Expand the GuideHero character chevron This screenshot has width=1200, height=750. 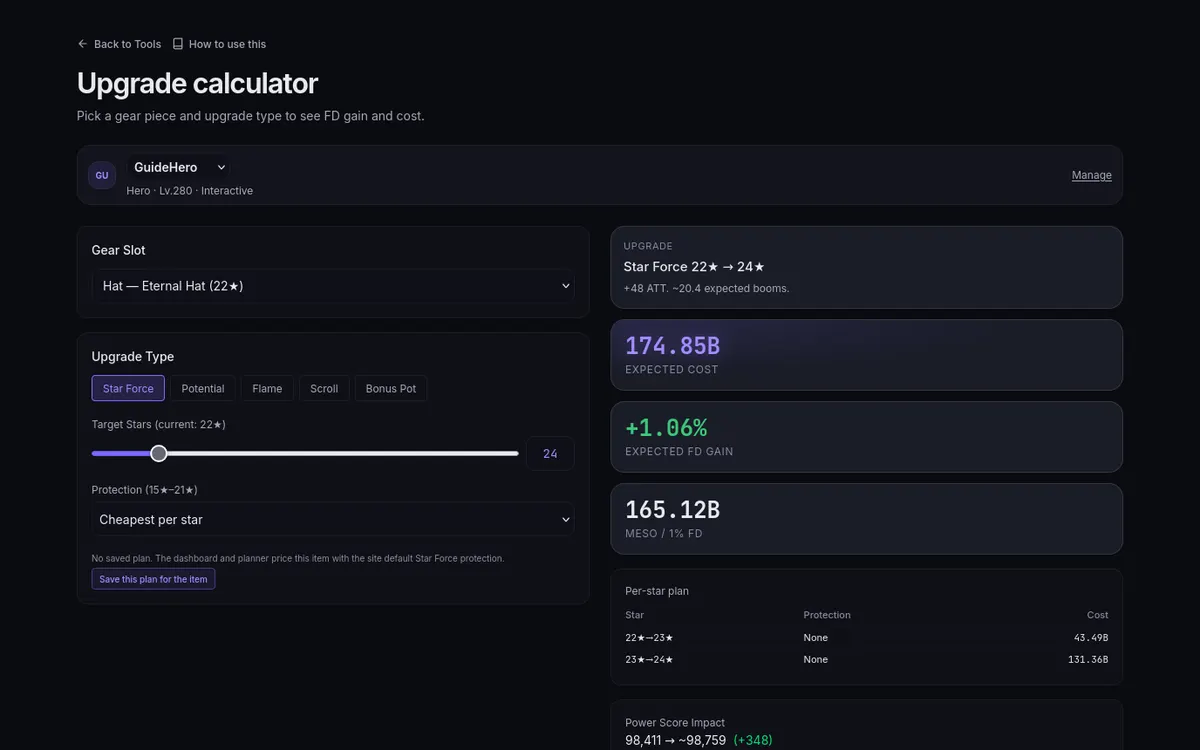point(221,167)
